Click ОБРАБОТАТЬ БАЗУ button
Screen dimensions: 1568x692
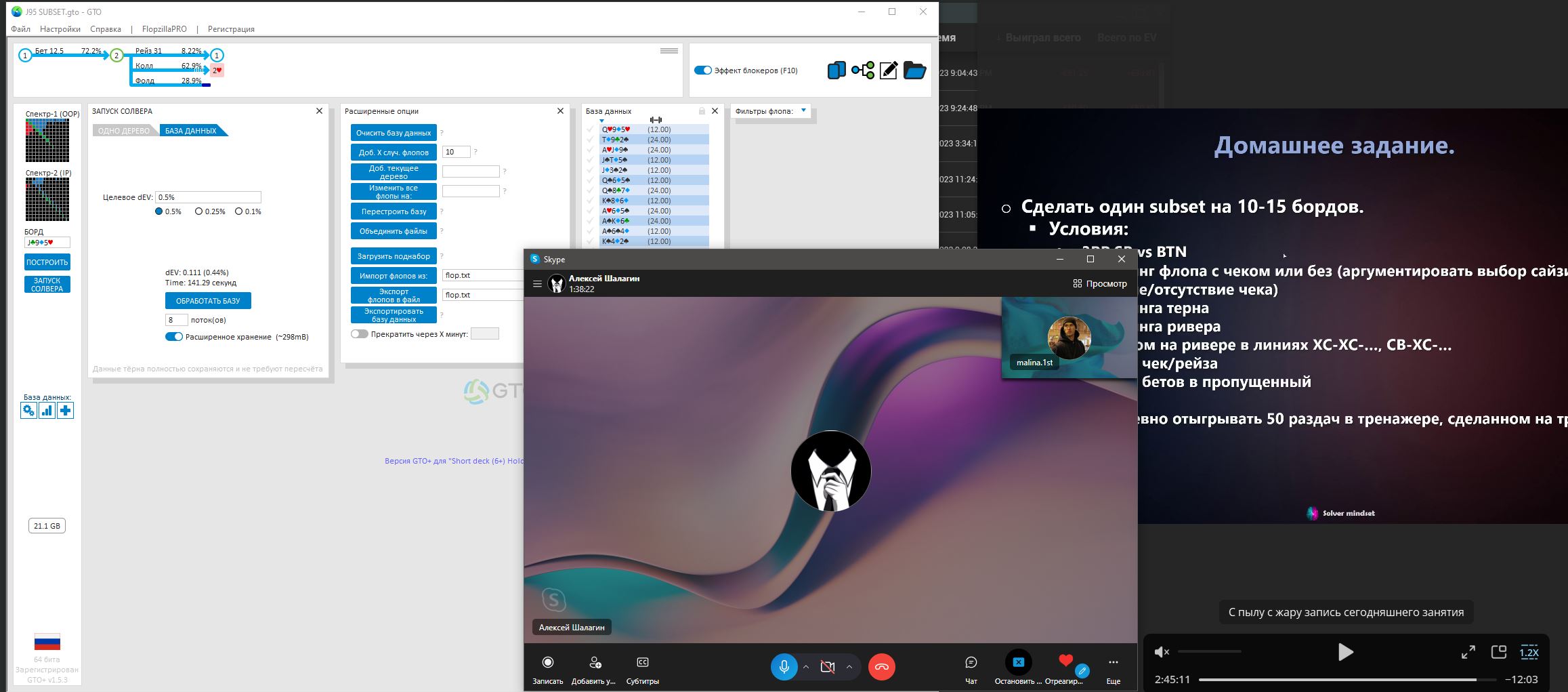tap(208, 300)
